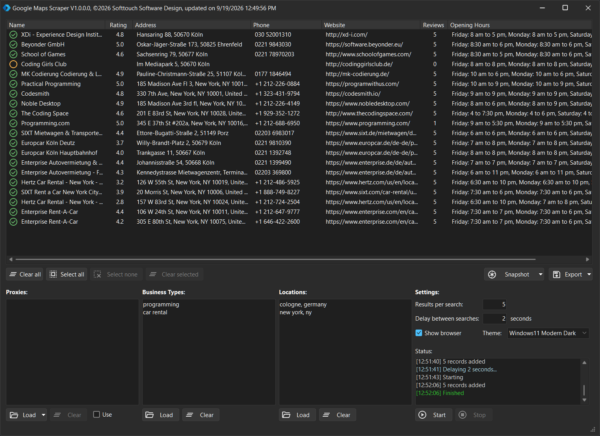Click the Status log scrollbar thumb

584,390
